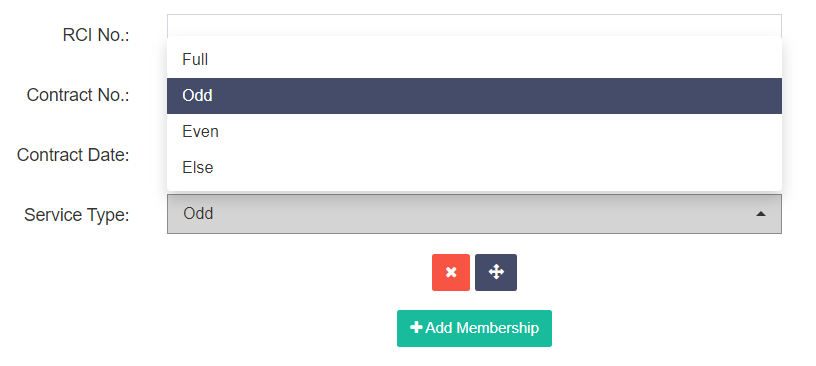Click the Service Type label
This screenshot has width=816, height=366.
[76, 215]
